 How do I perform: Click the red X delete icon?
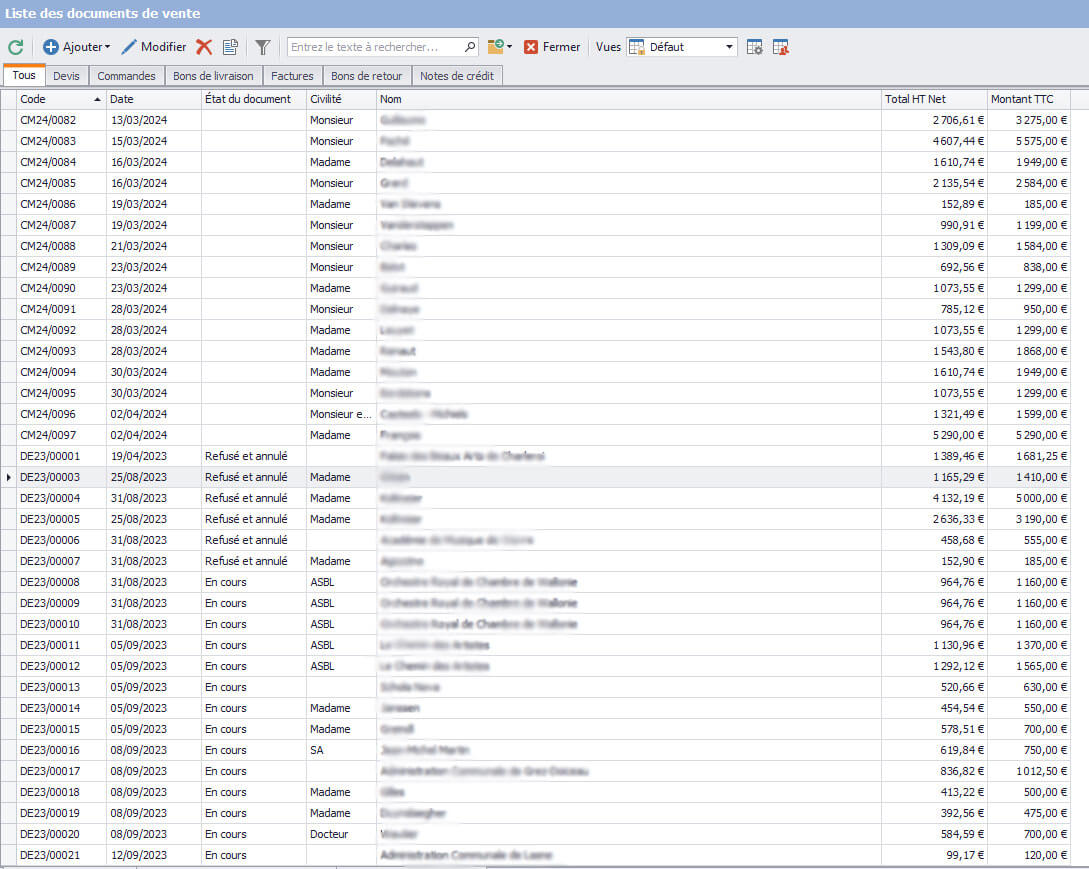204,47
